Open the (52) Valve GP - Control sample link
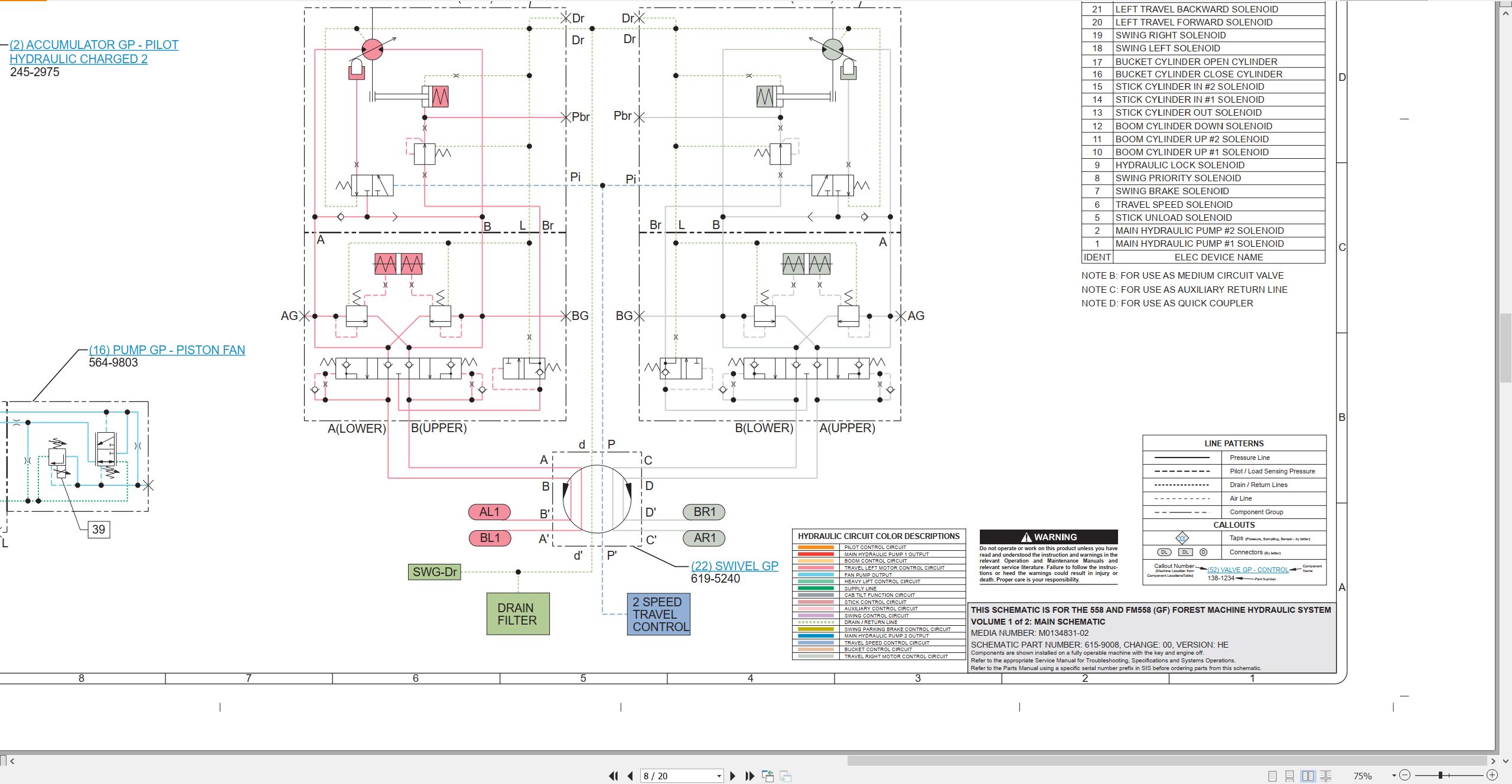This screenshot has width=1512, height=784. pyautogui.click(x=1248, y=570)
